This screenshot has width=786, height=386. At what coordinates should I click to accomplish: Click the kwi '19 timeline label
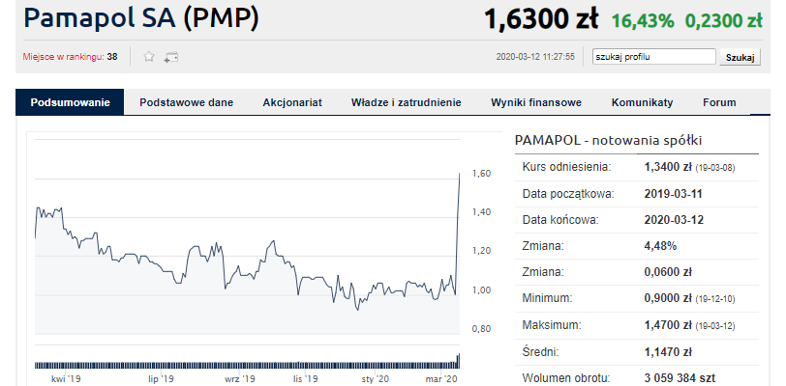click(x=66, y=378)
